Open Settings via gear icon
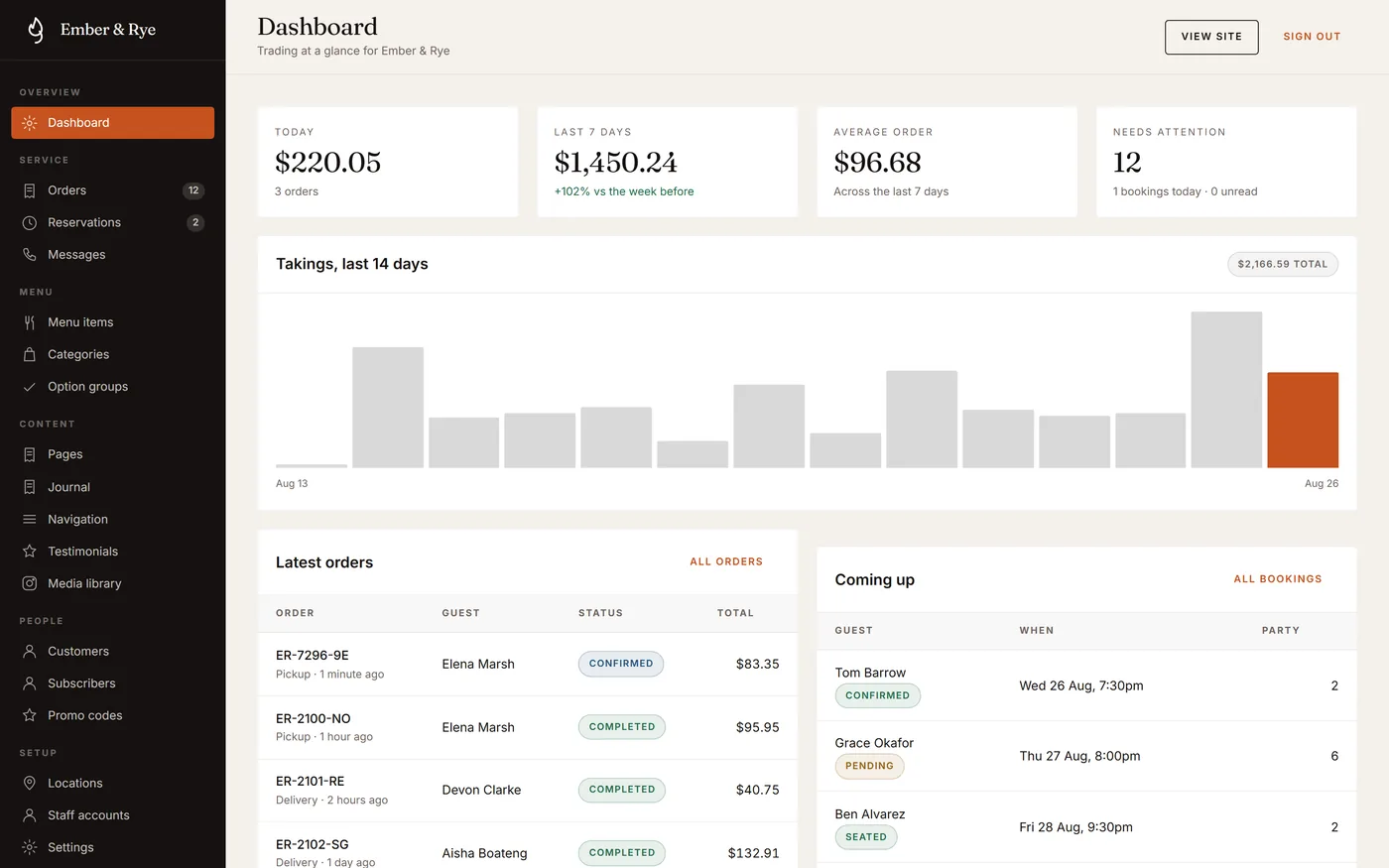The width and height of the screenshot is (1389, 868). pyautogui.click(x=30, y=847)
